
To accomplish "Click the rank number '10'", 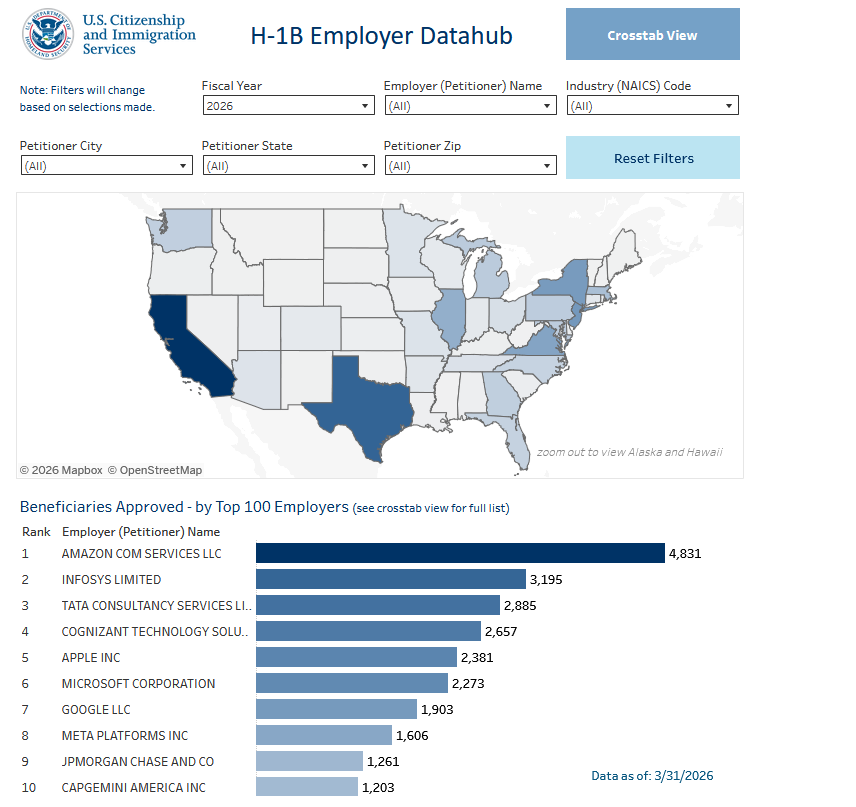I will (x=29, y=787).
